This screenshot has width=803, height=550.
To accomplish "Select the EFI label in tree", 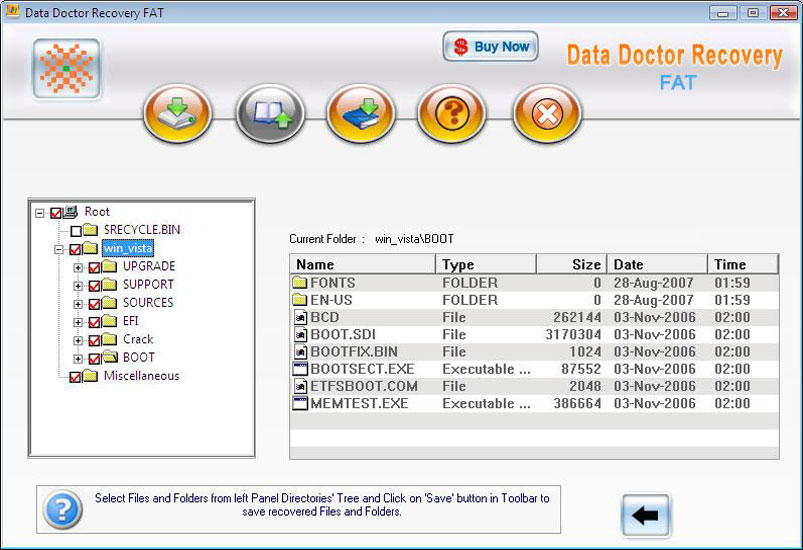I will tap(131, 321).
